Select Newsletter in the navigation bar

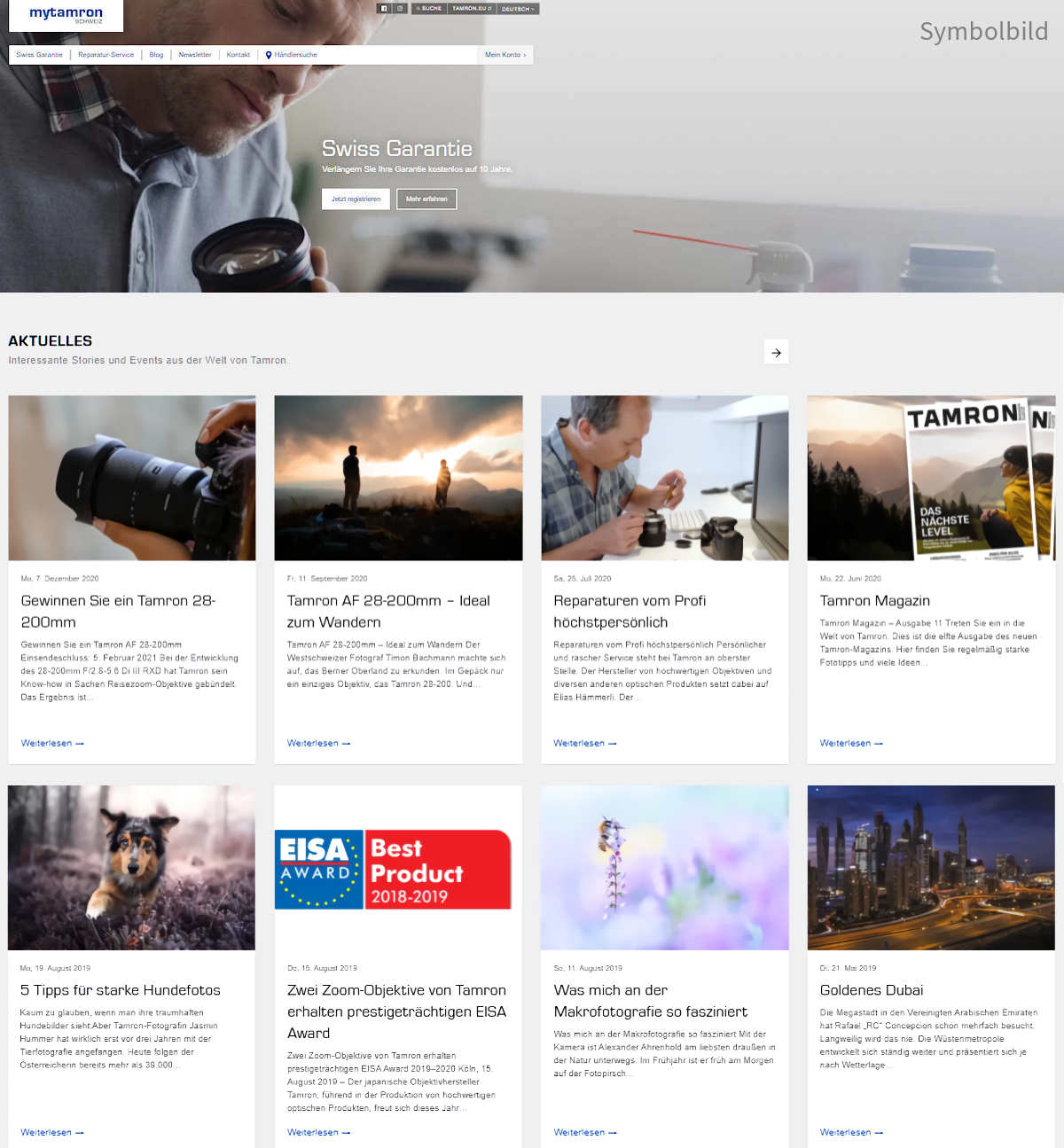point(195,55)
